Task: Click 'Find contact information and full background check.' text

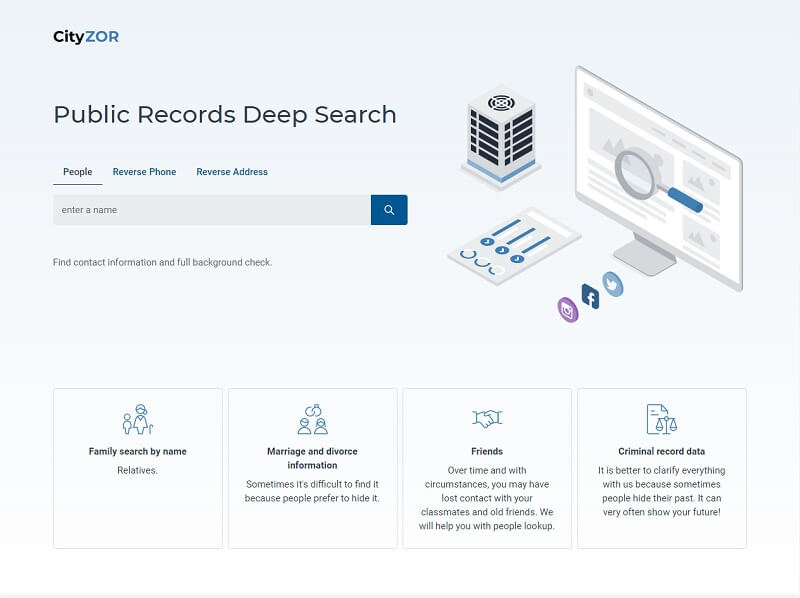Action: [x=163, y=262]
